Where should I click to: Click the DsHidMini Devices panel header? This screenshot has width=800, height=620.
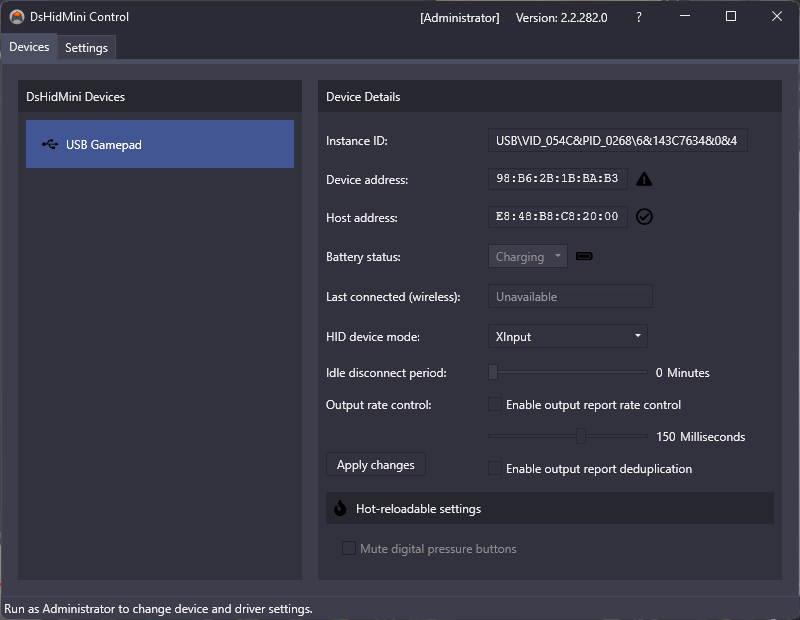[x=160, y=96]
